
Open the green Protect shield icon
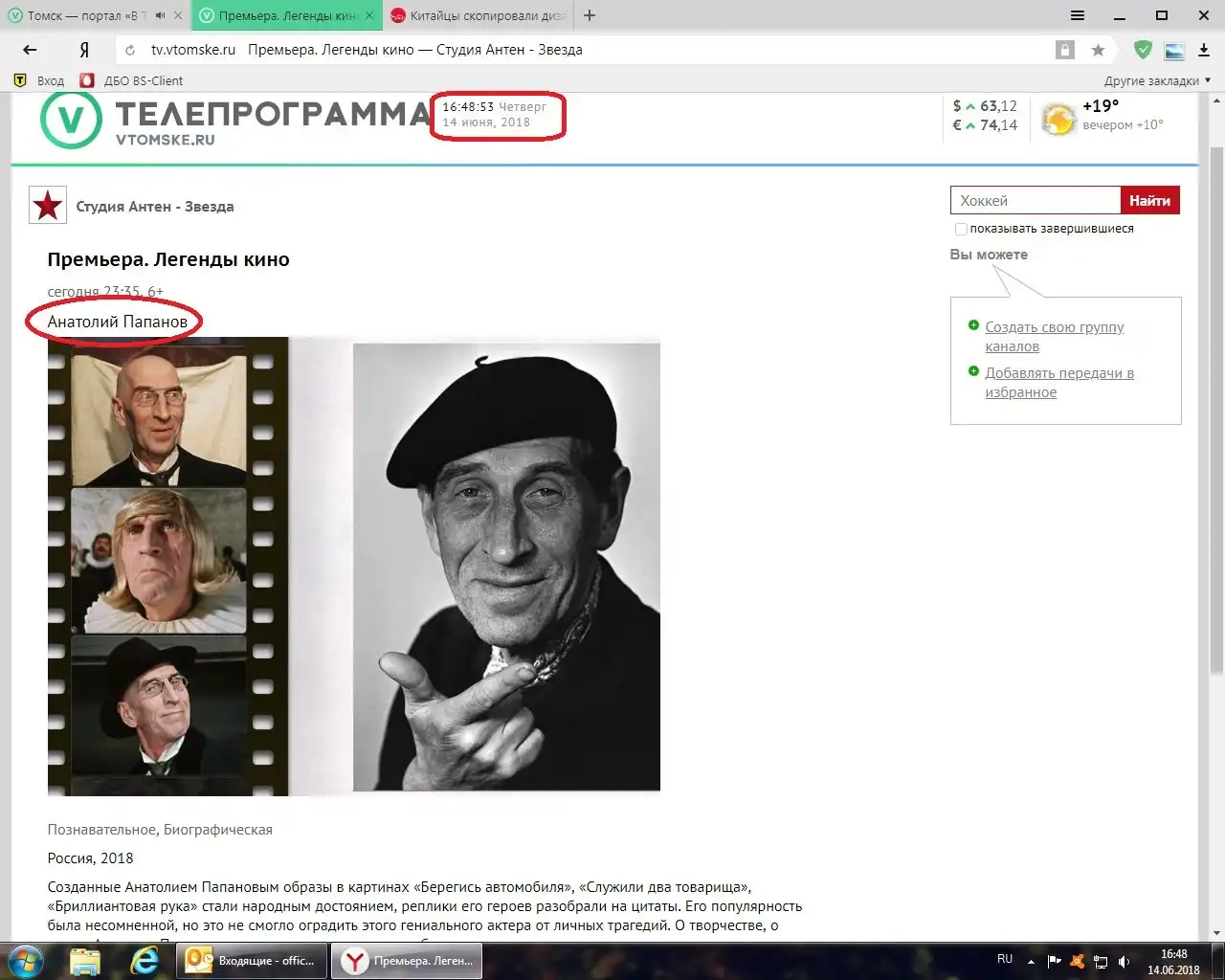click(1143, 50)
